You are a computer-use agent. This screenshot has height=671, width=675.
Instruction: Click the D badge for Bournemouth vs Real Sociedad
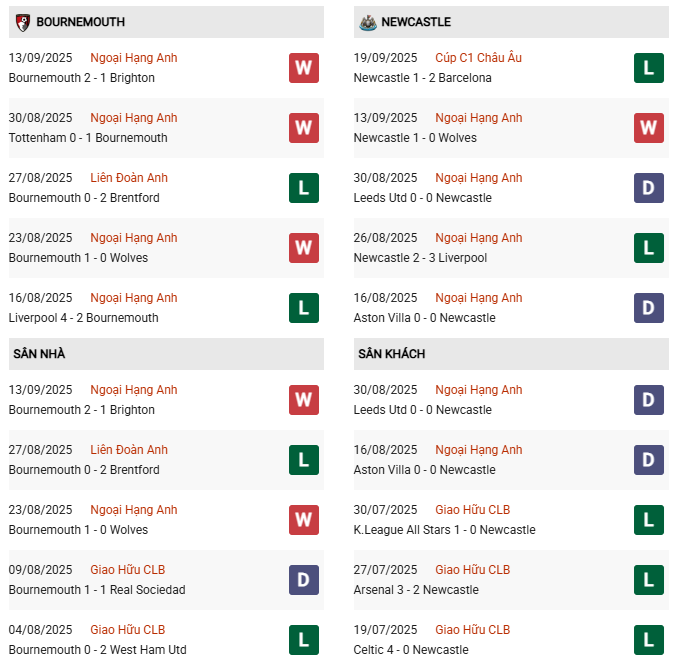point(304,580)
